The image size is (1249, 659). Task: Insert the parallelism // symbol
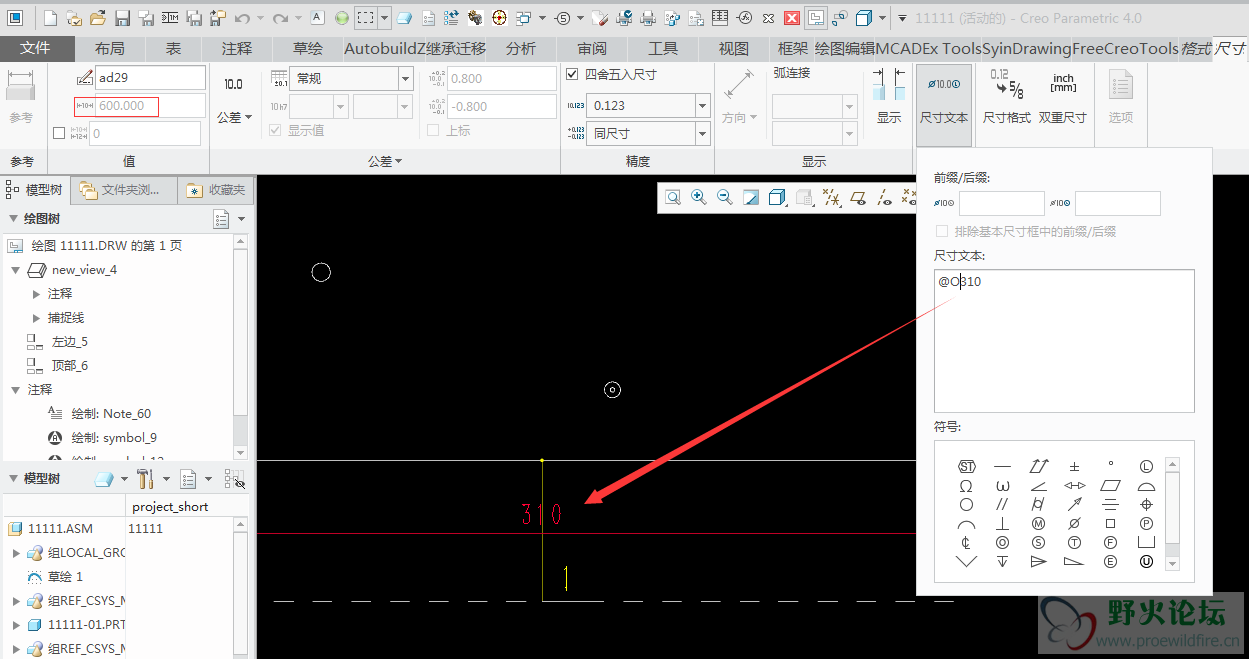(x=1002, y=505)
